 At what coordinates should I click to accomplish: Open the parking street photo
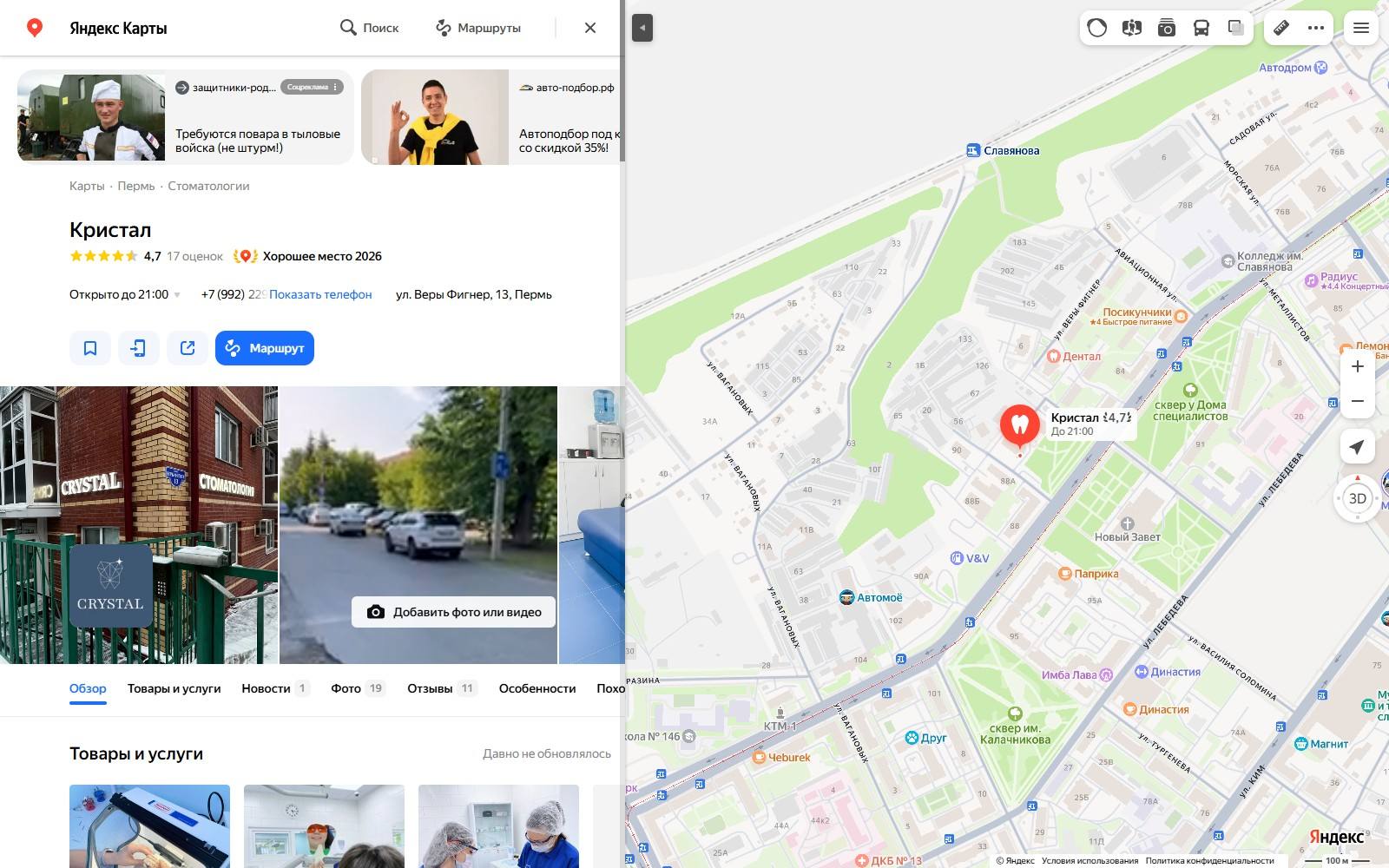(x=418, y=525)
